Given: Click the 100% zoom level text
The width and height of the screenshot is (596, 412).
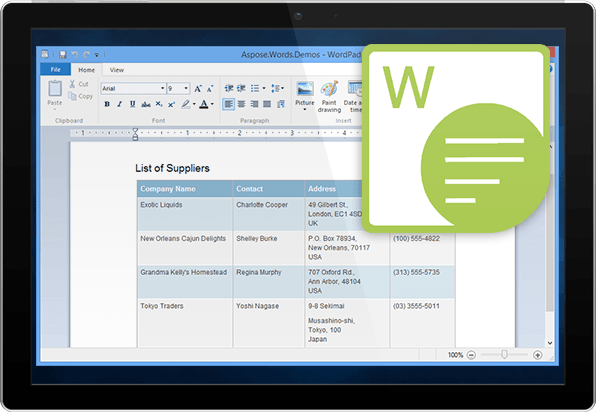Looking at the screenshot, I should pyautogui.click(x=455, y=355).
